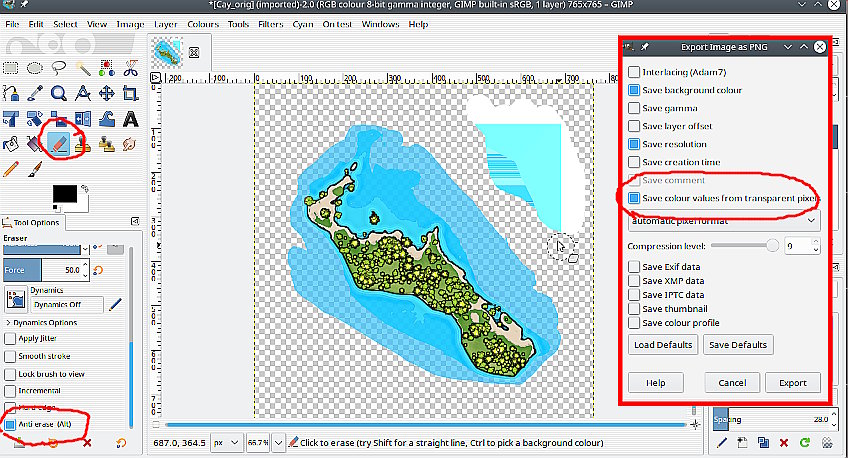Click Load Defaults button
This screenshot has width=848, height=458.
[663, 344]
